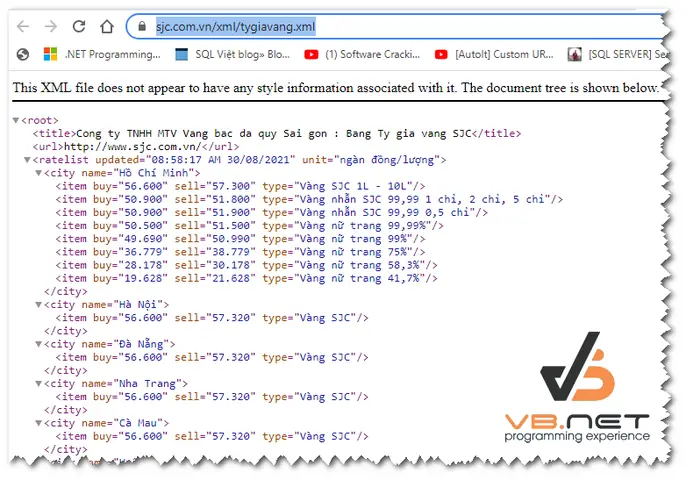This screenshot has height=480, width=686.
Task: Click the Hà Nội item row selling 57.320
Action: (x=212, y=318)
